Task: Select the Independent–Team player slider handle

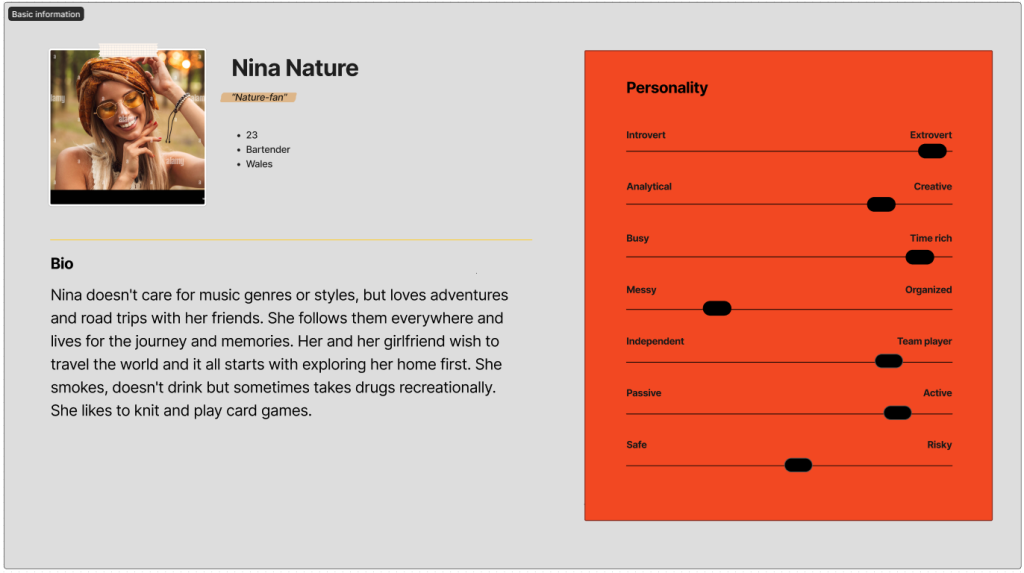Action: pyautogui.click(x=888, y=361)
